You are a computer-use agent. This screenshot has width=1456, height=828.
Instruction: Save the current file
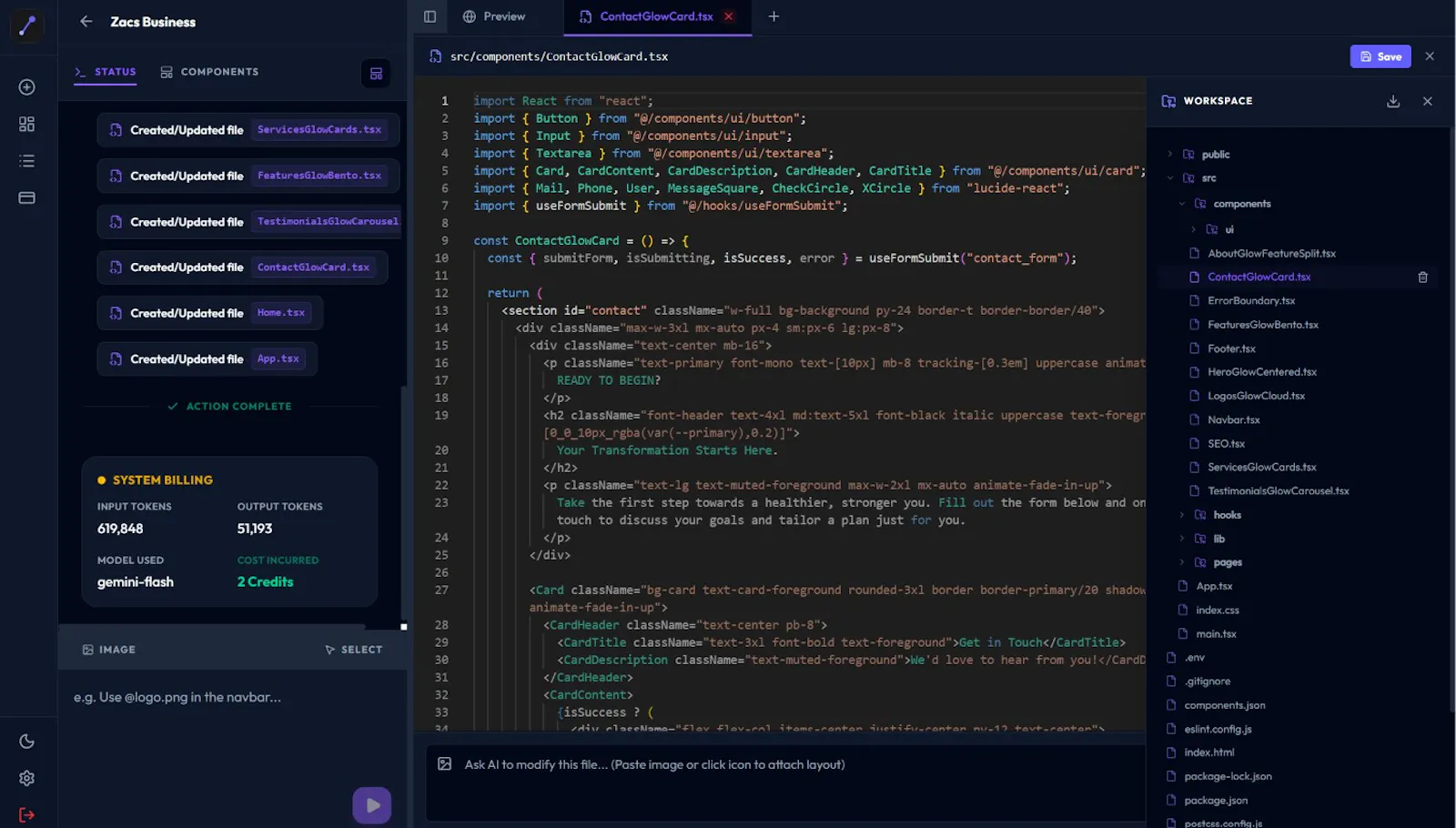pyautogui.click(x=1380, y=56)
